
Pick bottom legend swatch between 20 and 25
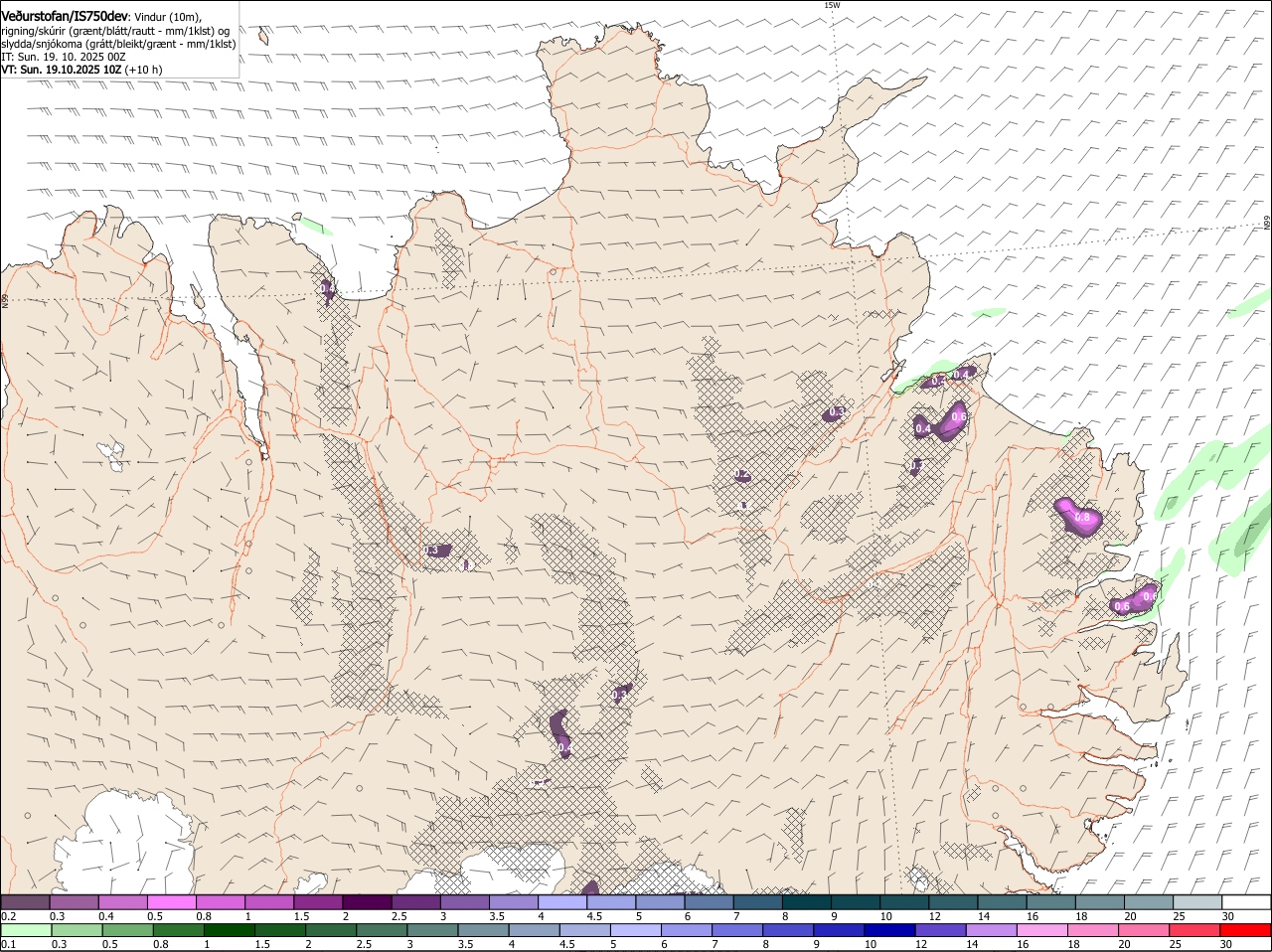[1144, 930]
